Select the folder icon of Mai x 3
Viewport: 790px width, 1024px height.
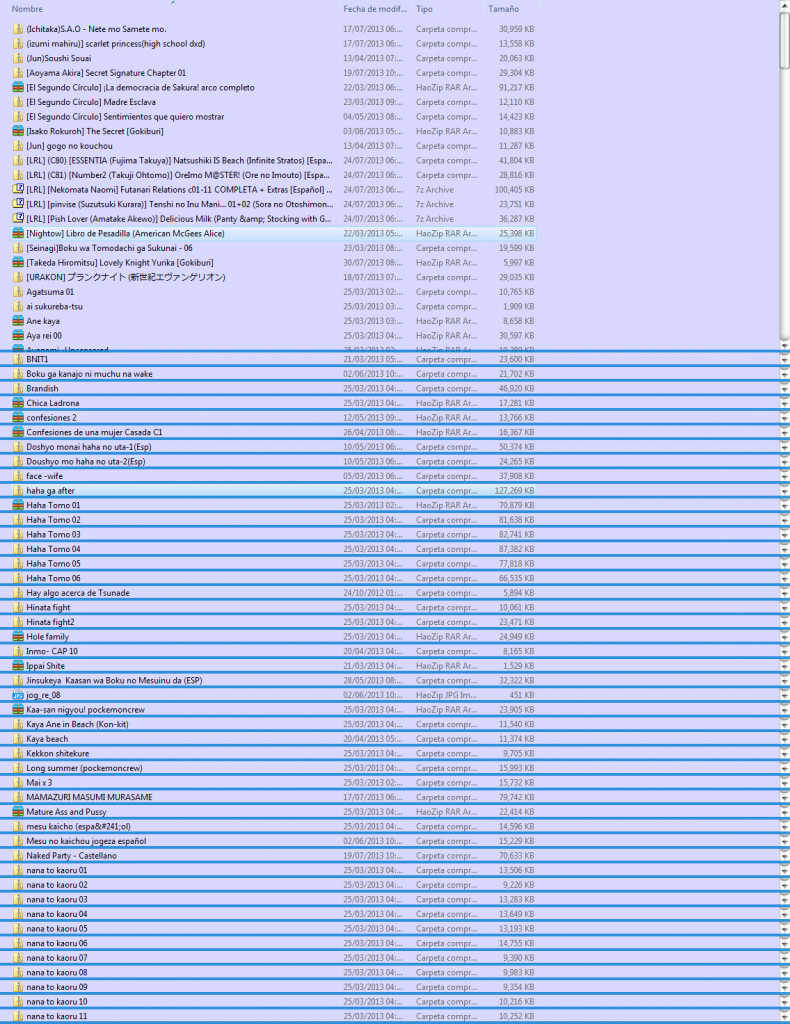18,782
